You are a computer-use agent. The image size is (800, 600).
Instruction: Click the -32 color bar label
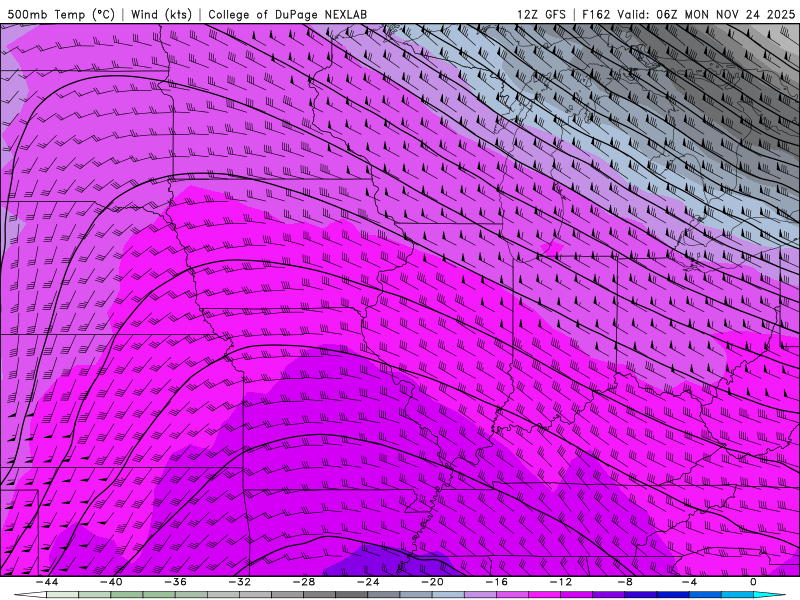239,582
